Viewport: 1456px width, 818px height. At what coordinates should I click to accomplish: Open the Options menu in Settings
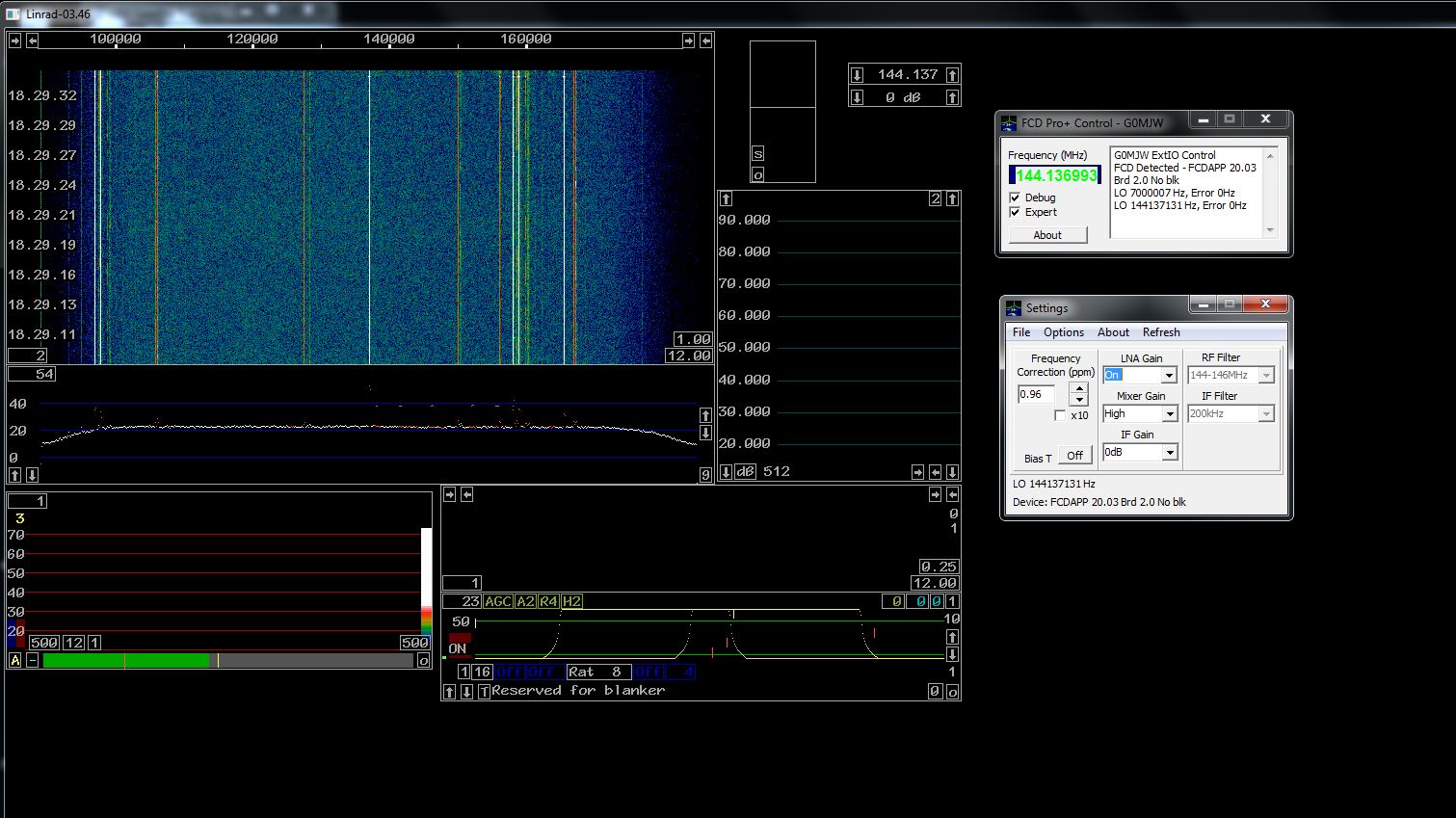(1063, 331)
